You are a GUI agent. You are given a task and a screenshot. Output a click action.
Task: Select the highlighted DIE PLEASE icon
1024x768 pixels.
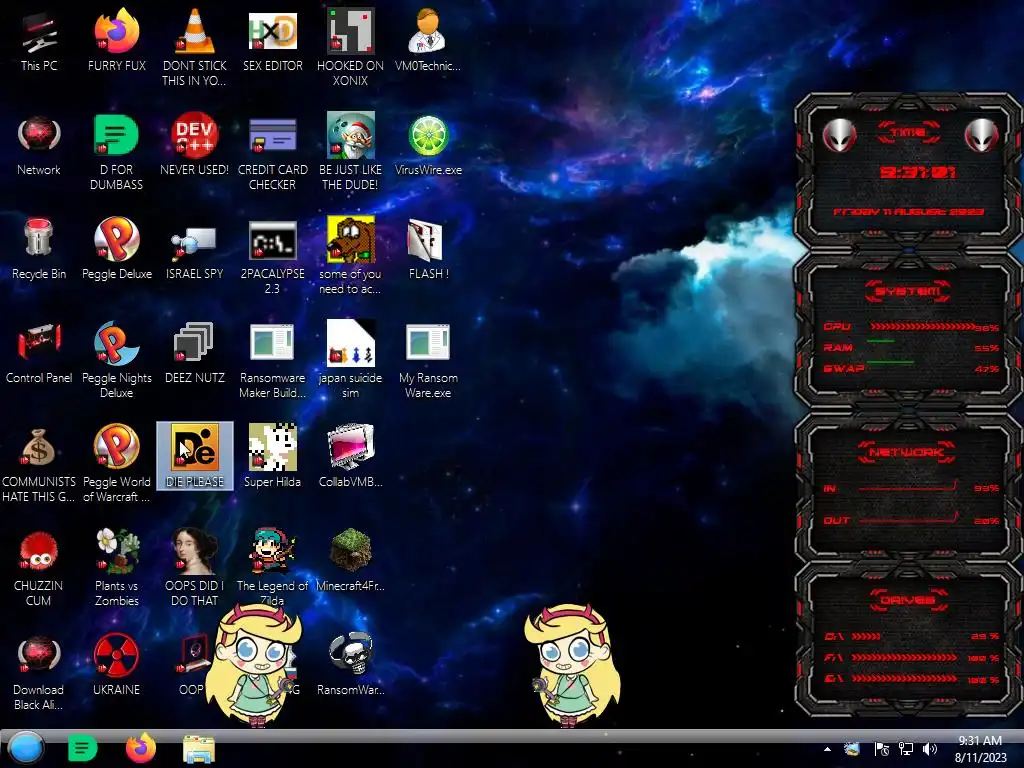pyautogui.click(x=195, y=456)
